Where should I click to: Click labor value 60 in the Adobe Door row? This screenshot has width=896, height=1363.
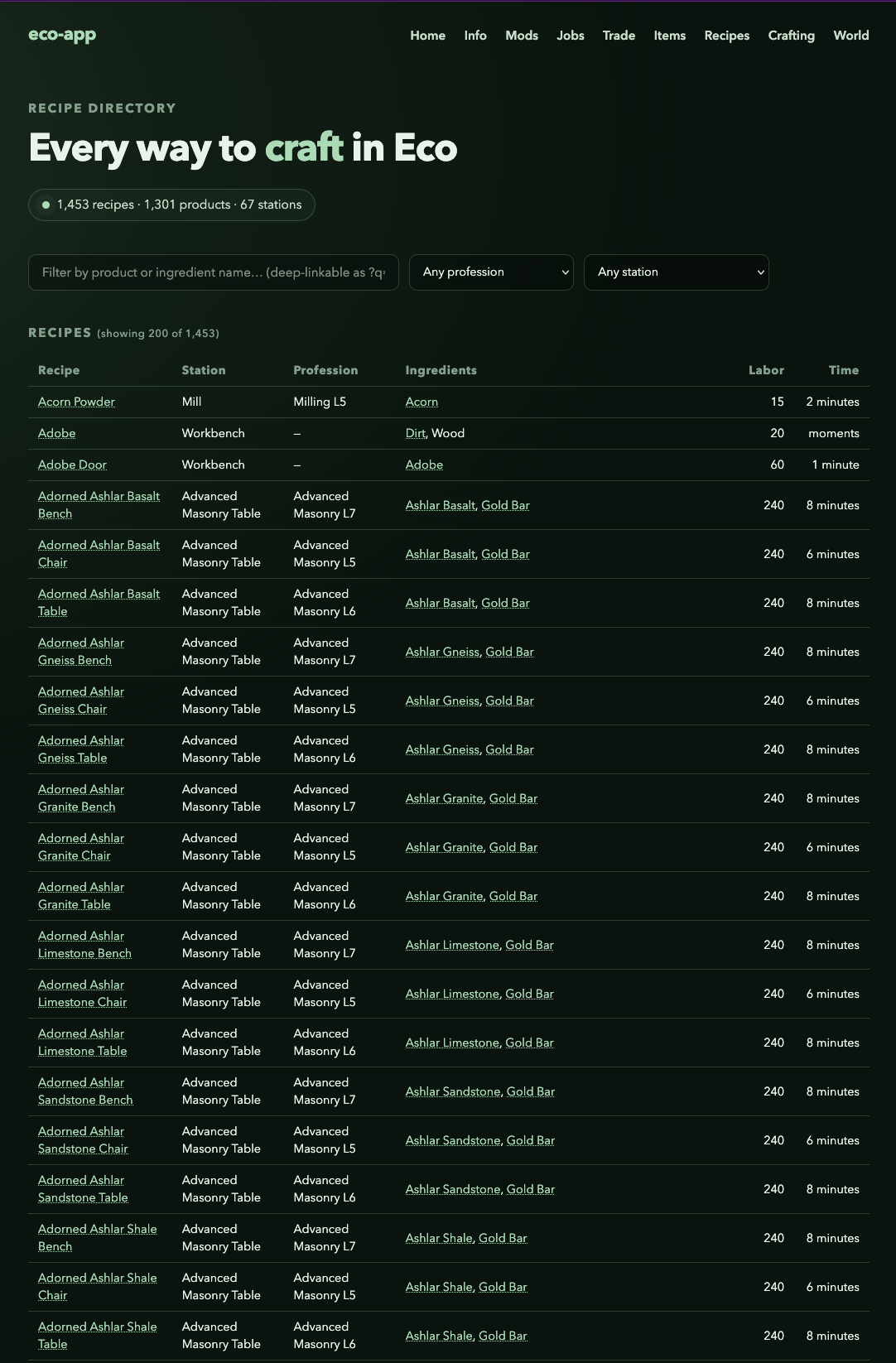click(x=777, y=465)
